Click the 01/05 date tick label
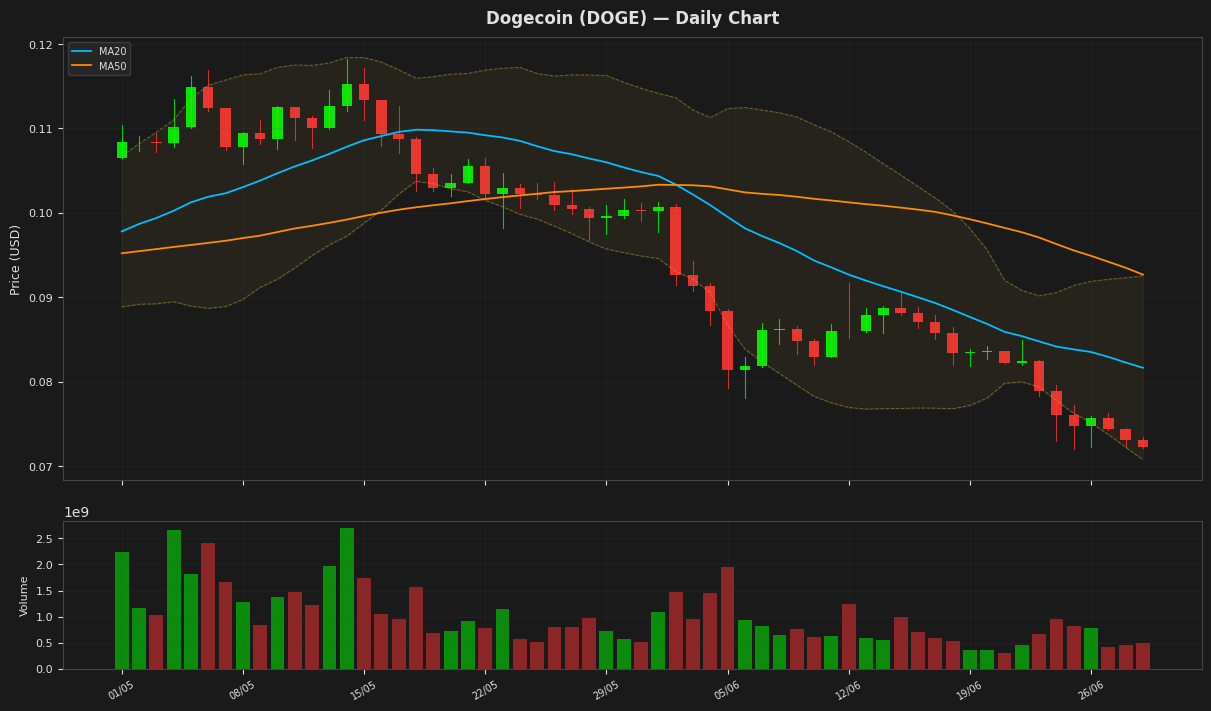Viewport: 1211px width, 711px height. [x=121, y=689]
